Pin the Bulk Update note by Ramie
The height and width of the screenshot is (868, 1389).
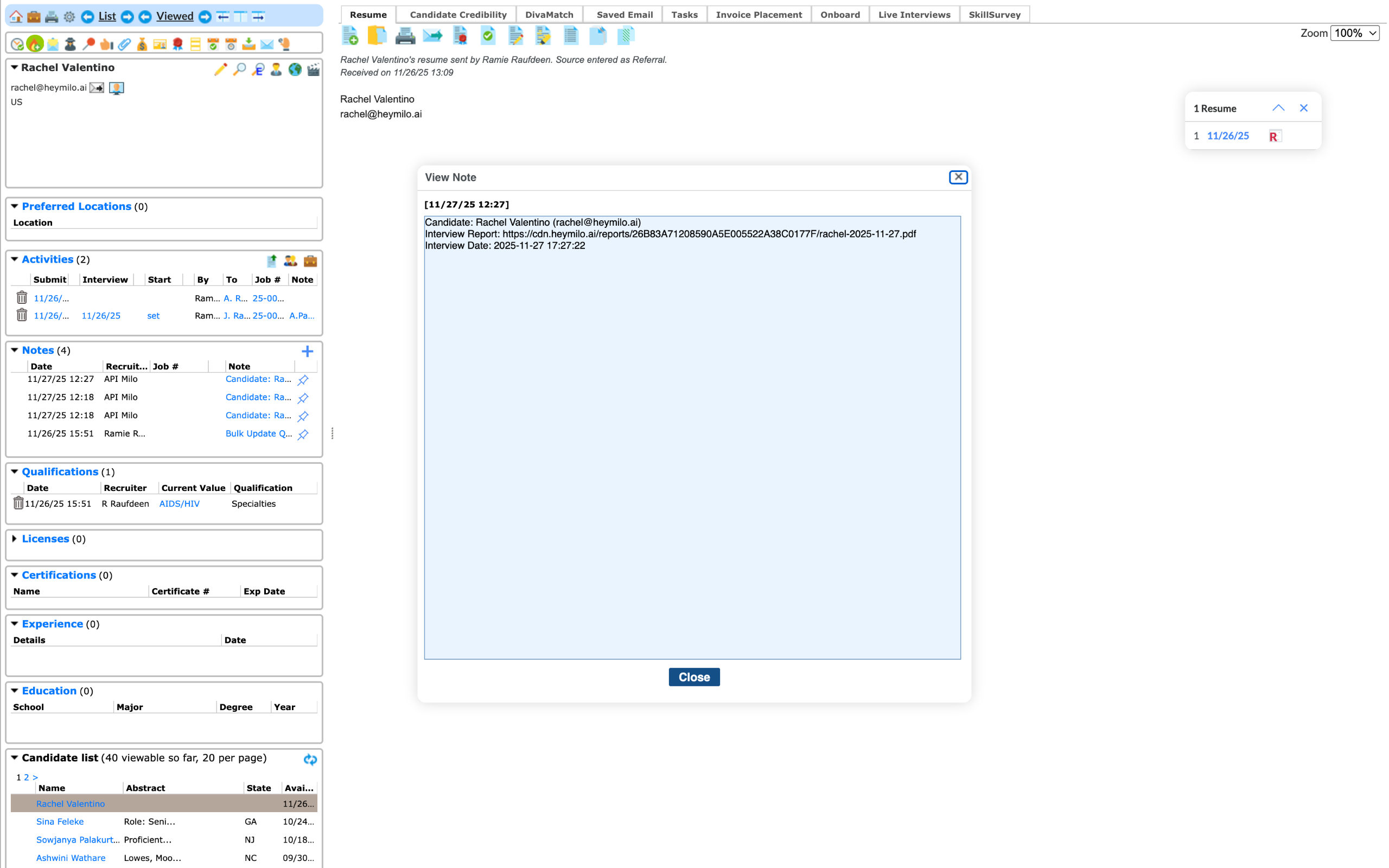click(303, 435)
